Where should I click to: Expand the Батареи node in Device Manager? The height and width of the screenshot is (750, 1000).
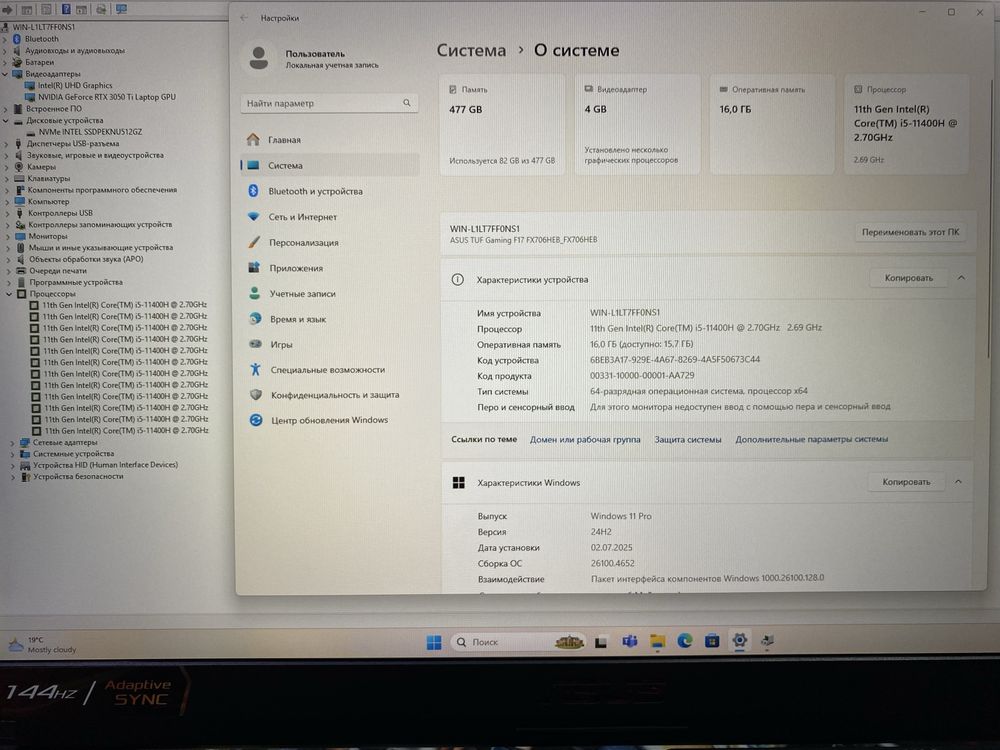tap(6, 62)
